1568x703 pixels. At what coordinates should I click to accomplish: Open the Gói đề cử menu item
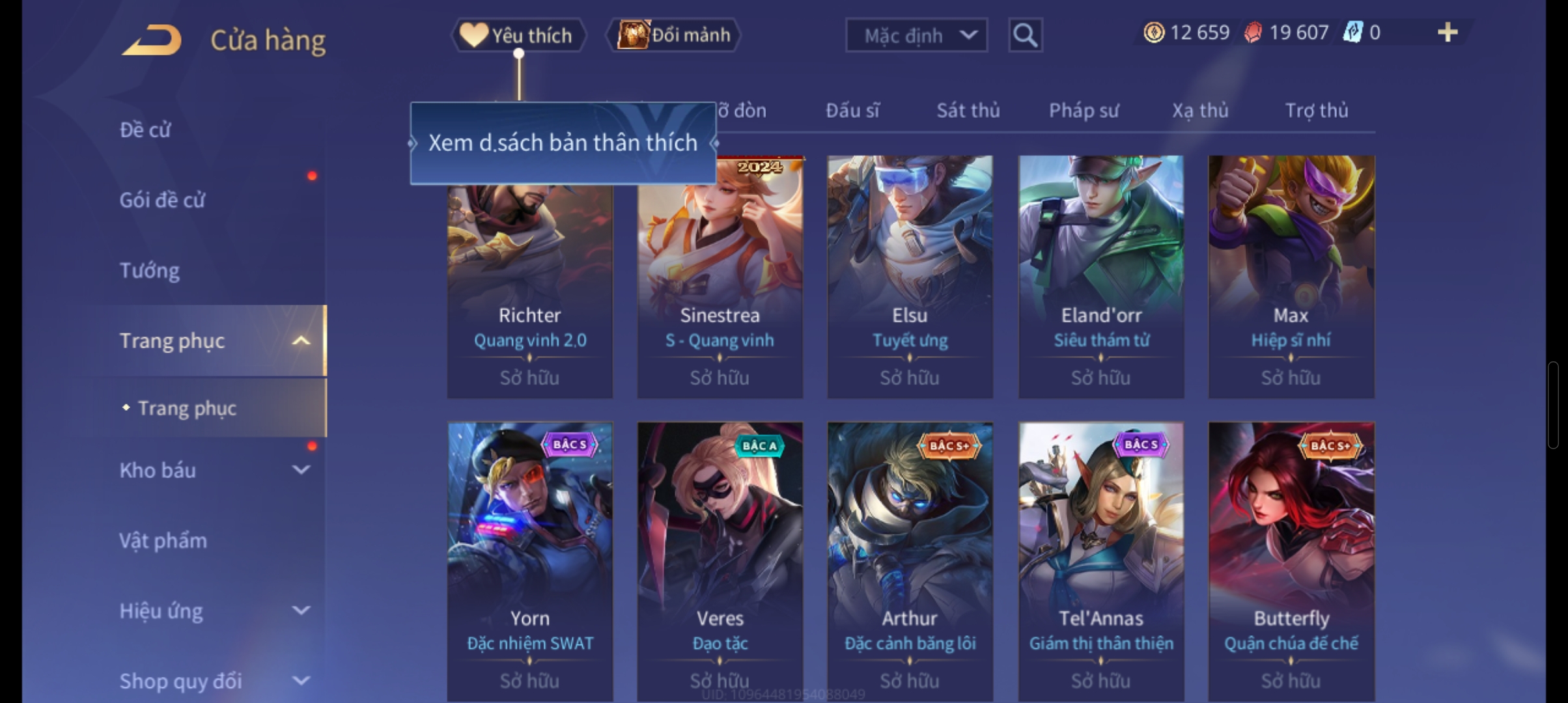pos(162,200)
